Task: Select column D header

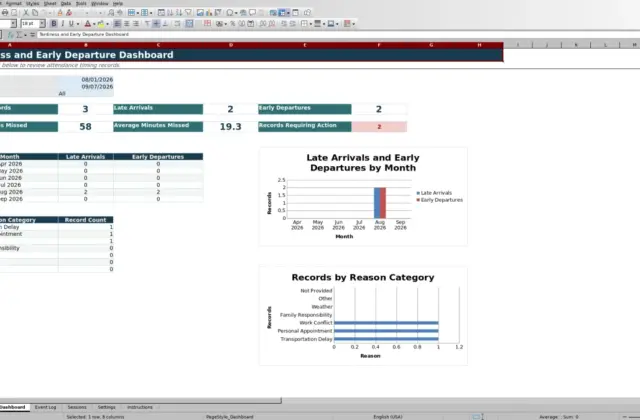Action: click(231, 45)
